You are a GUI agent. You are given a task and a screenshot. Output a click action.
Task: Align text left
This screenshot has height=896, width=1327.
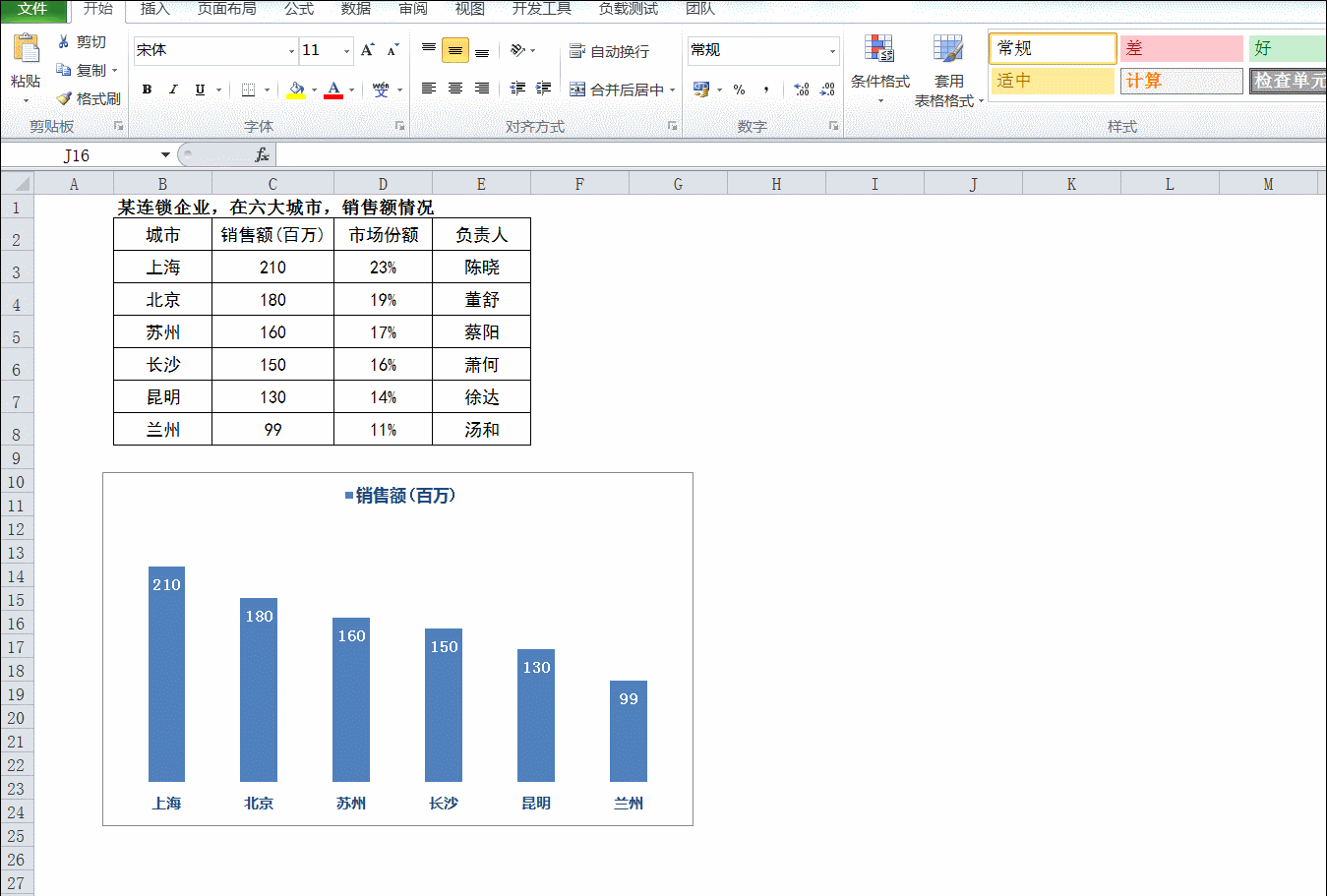point(429,89)
